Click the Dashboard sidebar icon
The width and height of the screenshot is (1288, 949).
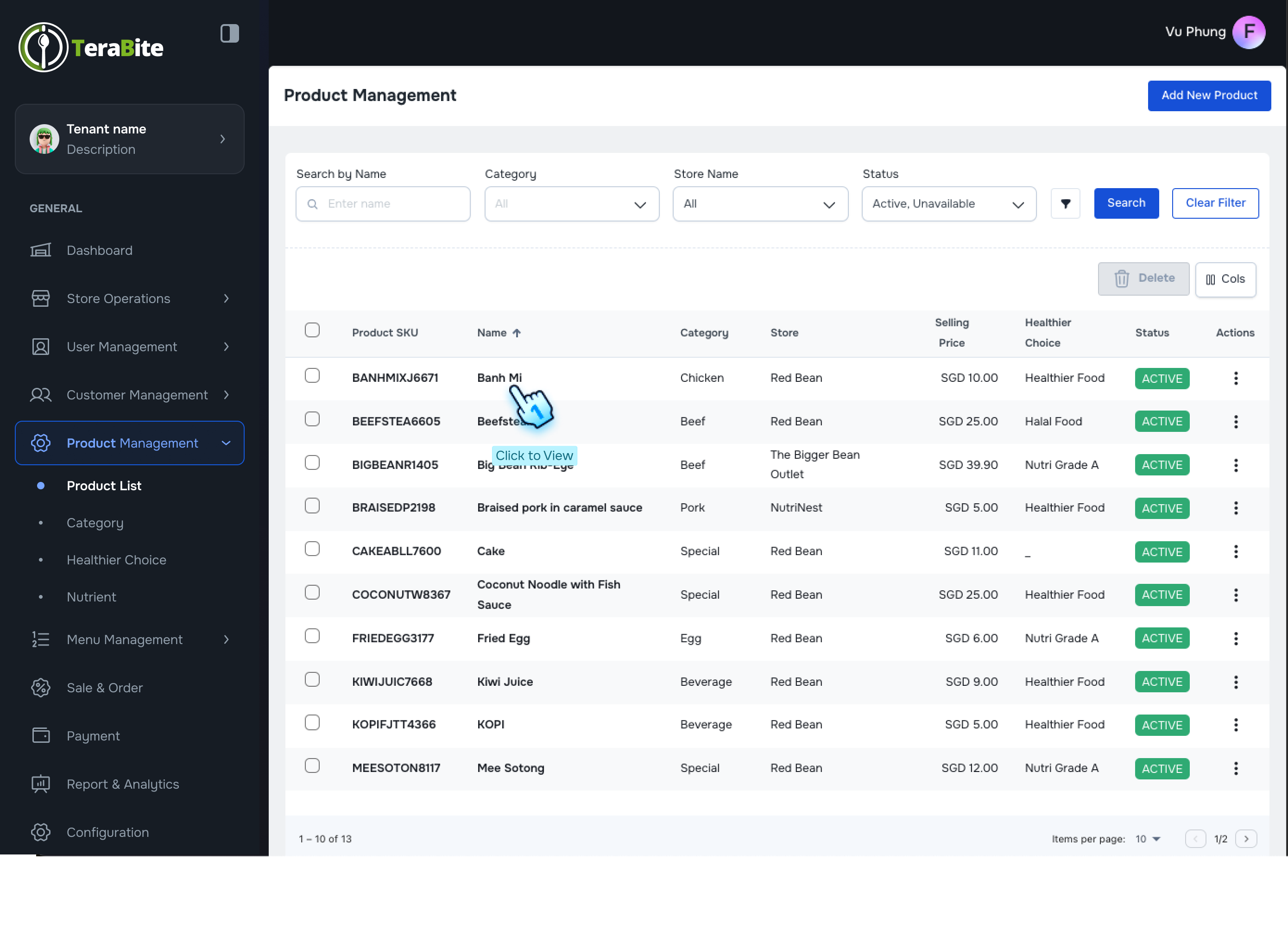point(40,251)
